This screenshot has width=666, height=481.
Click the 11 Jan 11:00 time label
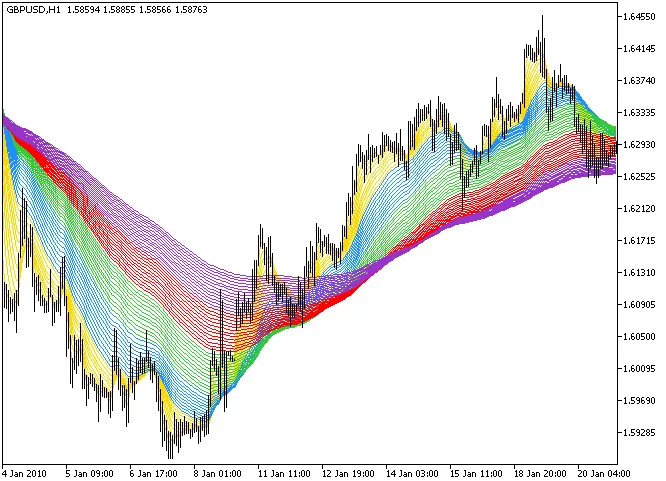283,471
